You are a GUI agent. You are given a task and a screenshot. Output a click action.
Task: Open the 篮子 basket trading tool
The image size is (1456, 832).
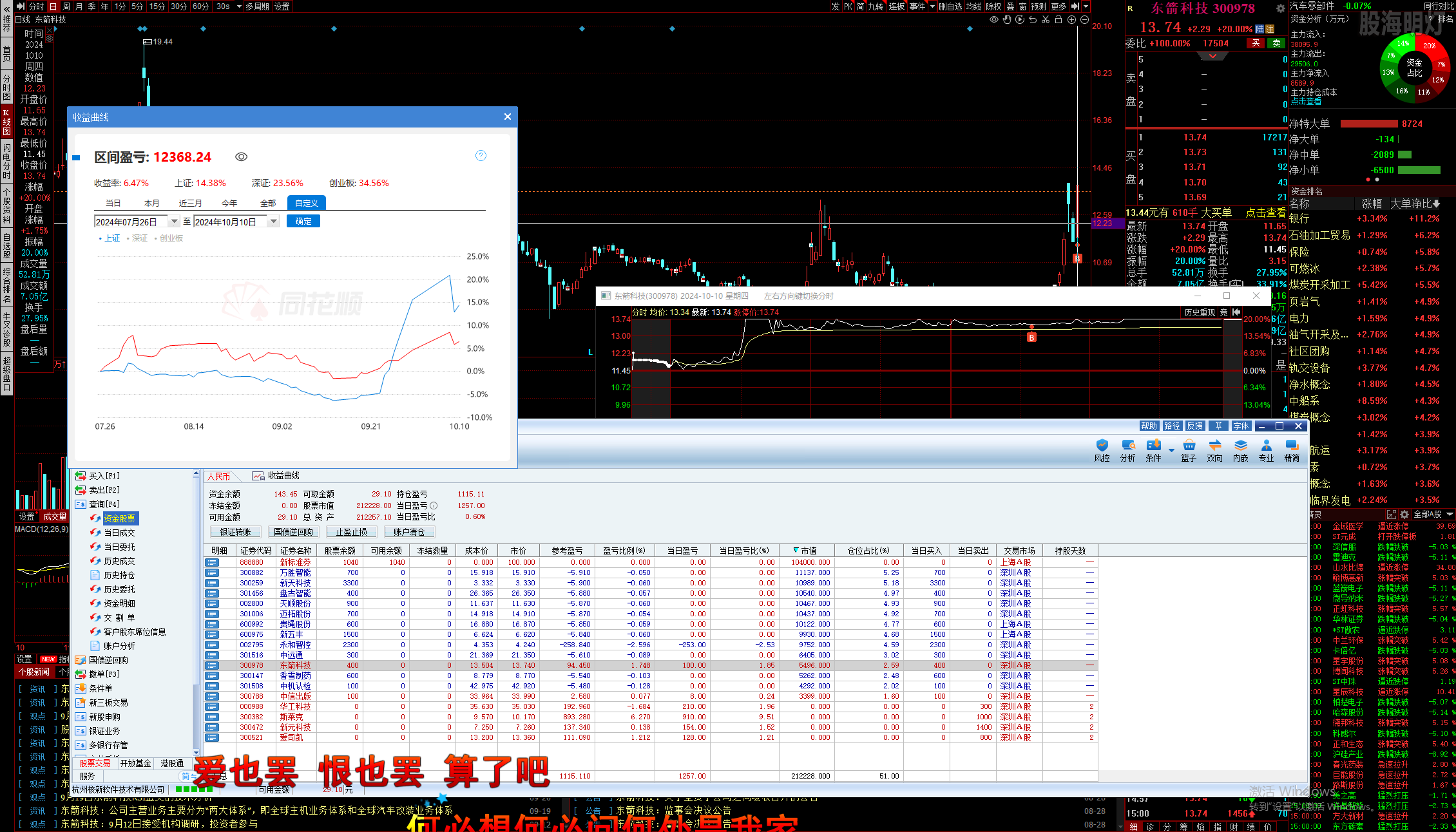1189,450
